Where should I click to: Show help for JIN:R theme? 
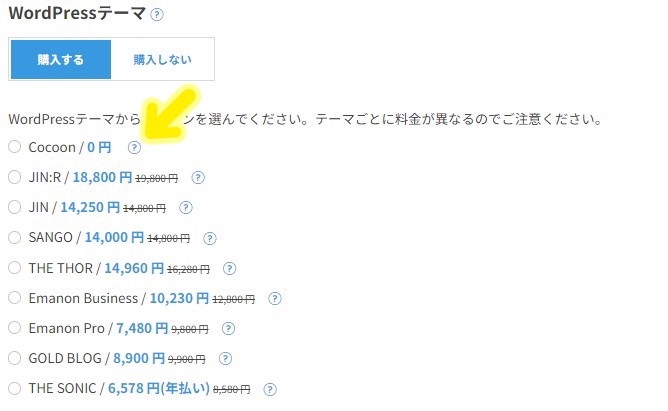(198, 178)
